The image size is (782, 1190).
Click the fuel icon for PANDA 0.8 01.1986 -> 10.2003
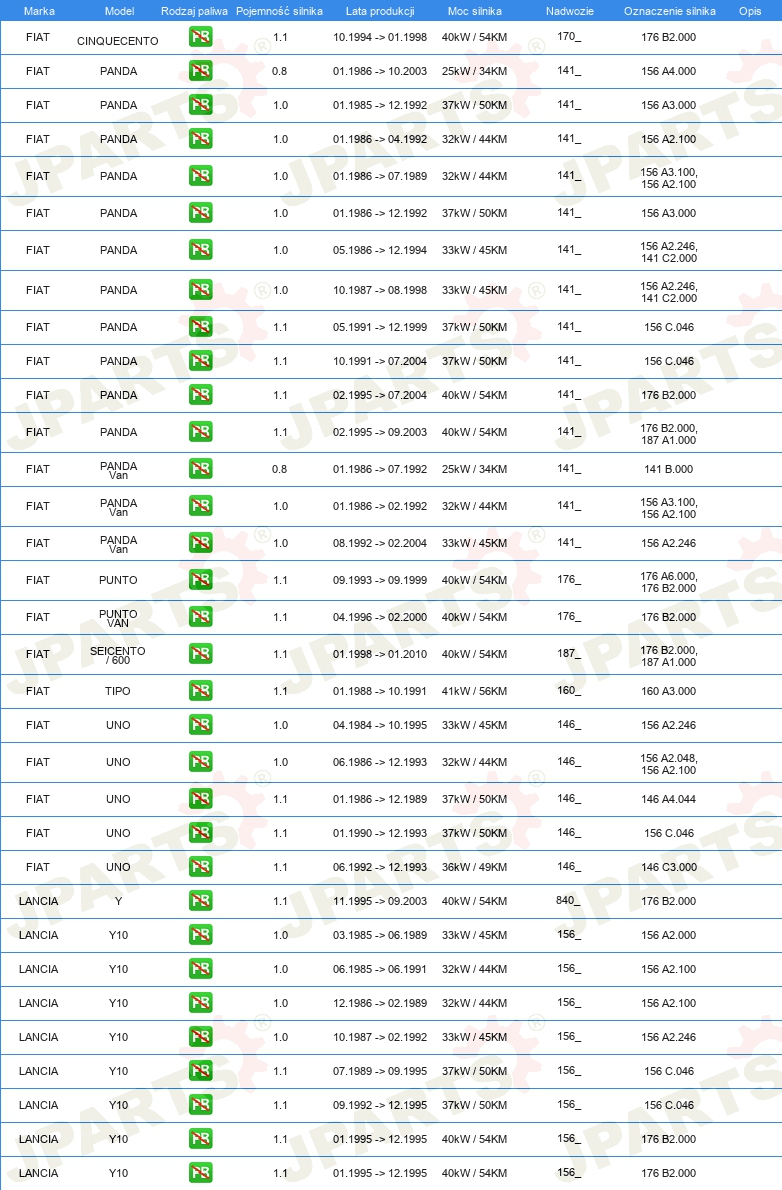(x=200, y=71)
